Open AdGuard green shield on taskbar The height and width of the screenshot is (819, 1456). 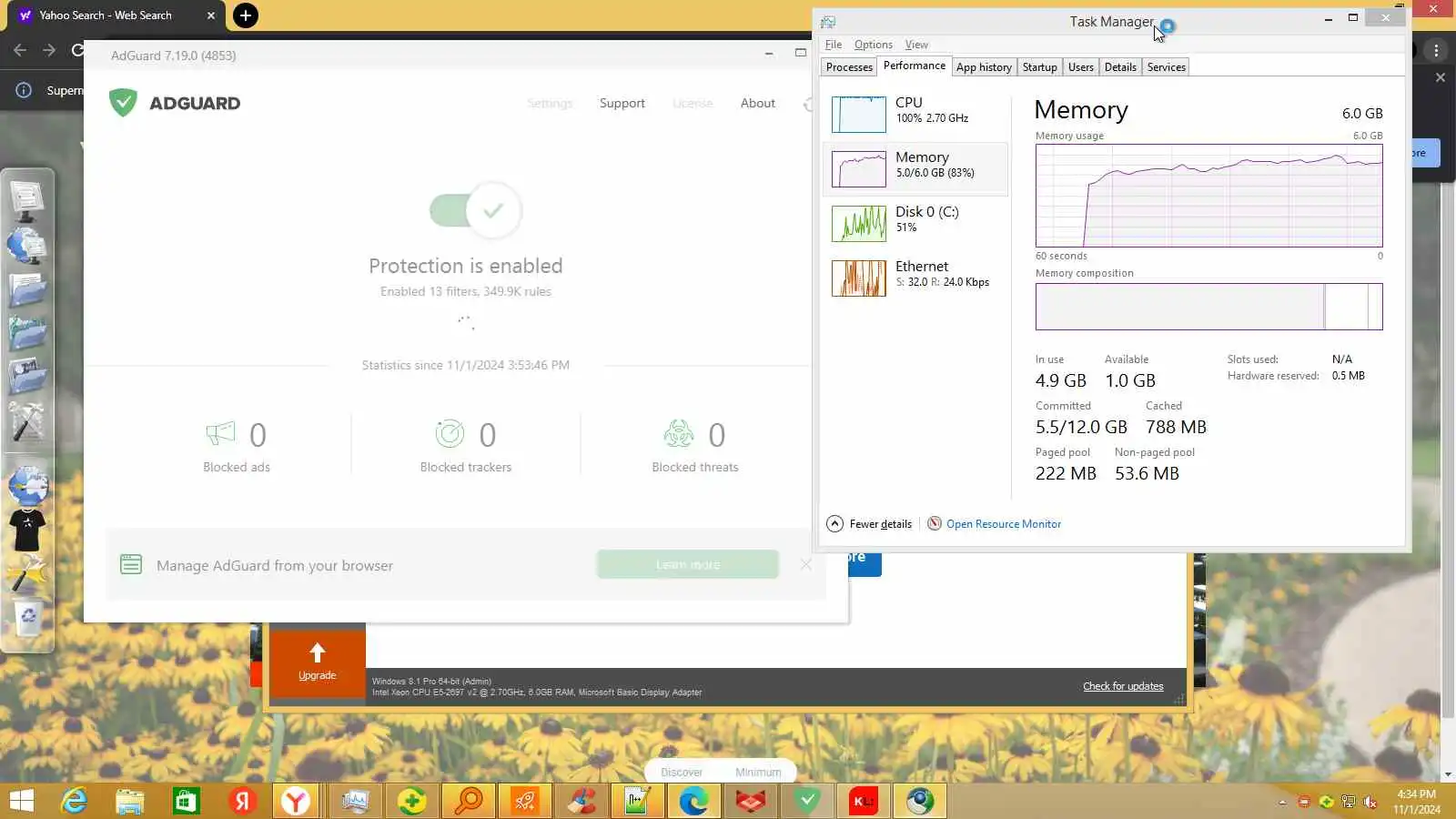807,801
